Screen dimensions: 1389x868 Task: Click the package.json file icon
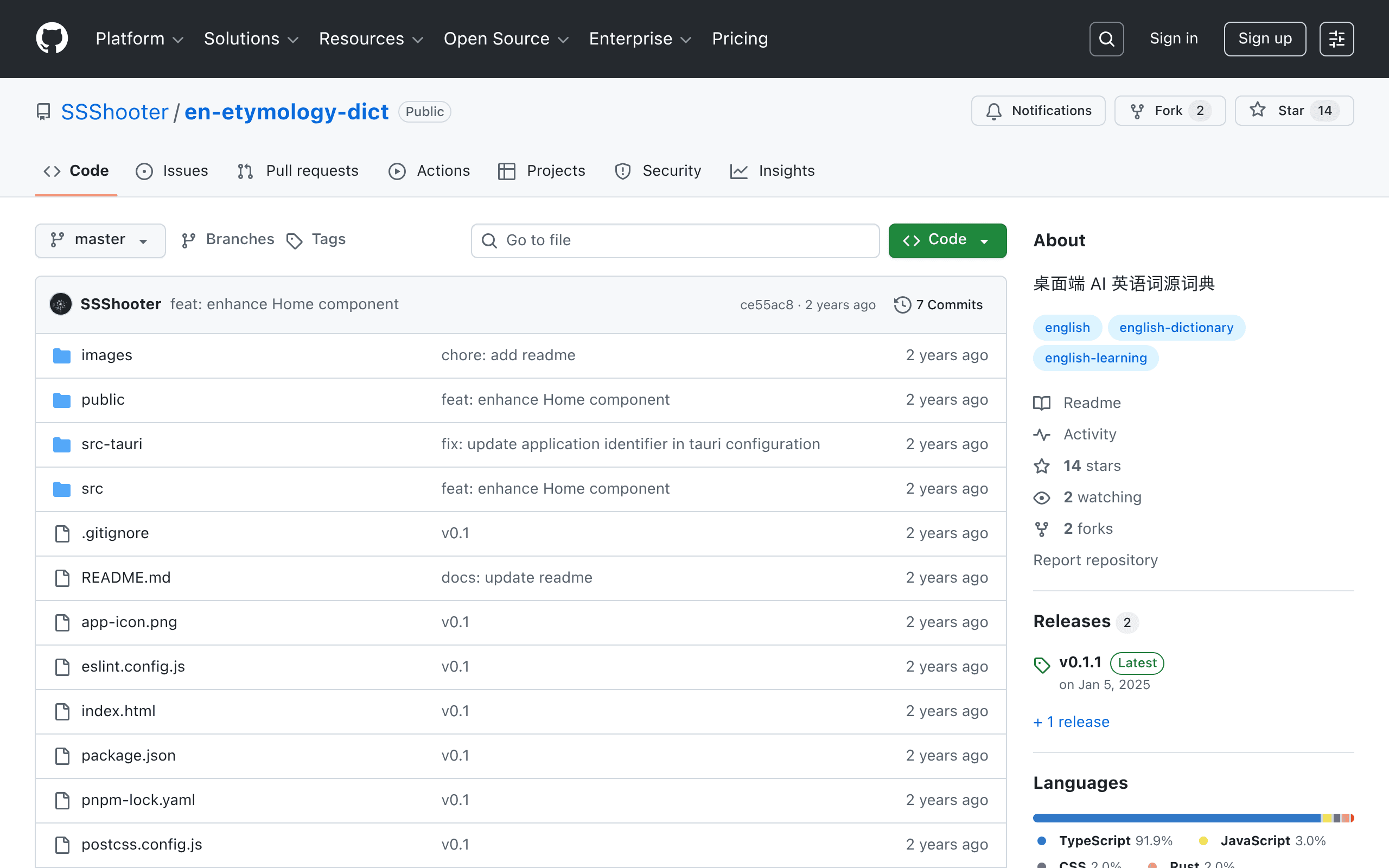pos(62,756)
